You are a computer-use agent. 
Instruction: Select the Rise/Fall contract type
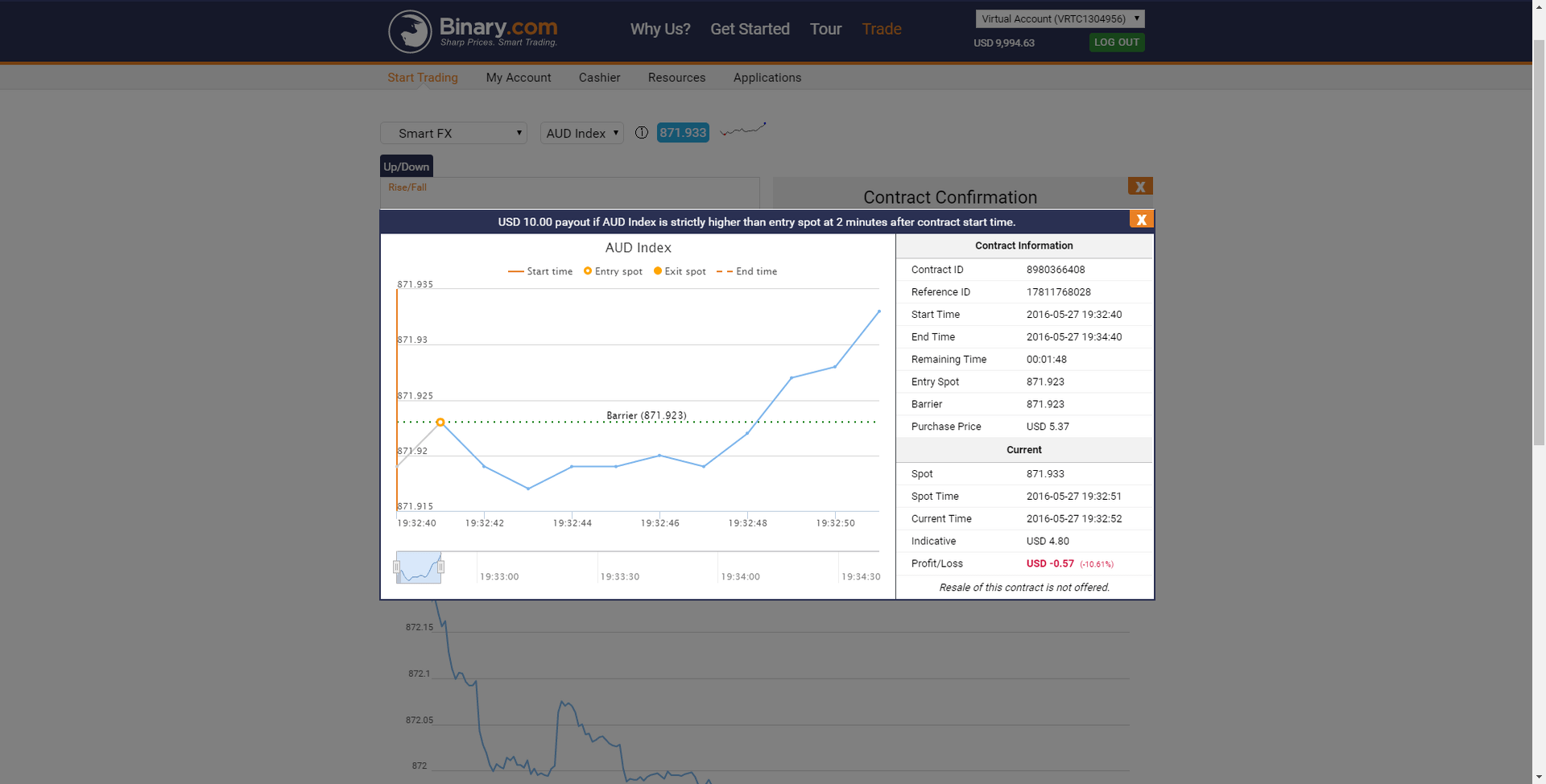point(407,187)
